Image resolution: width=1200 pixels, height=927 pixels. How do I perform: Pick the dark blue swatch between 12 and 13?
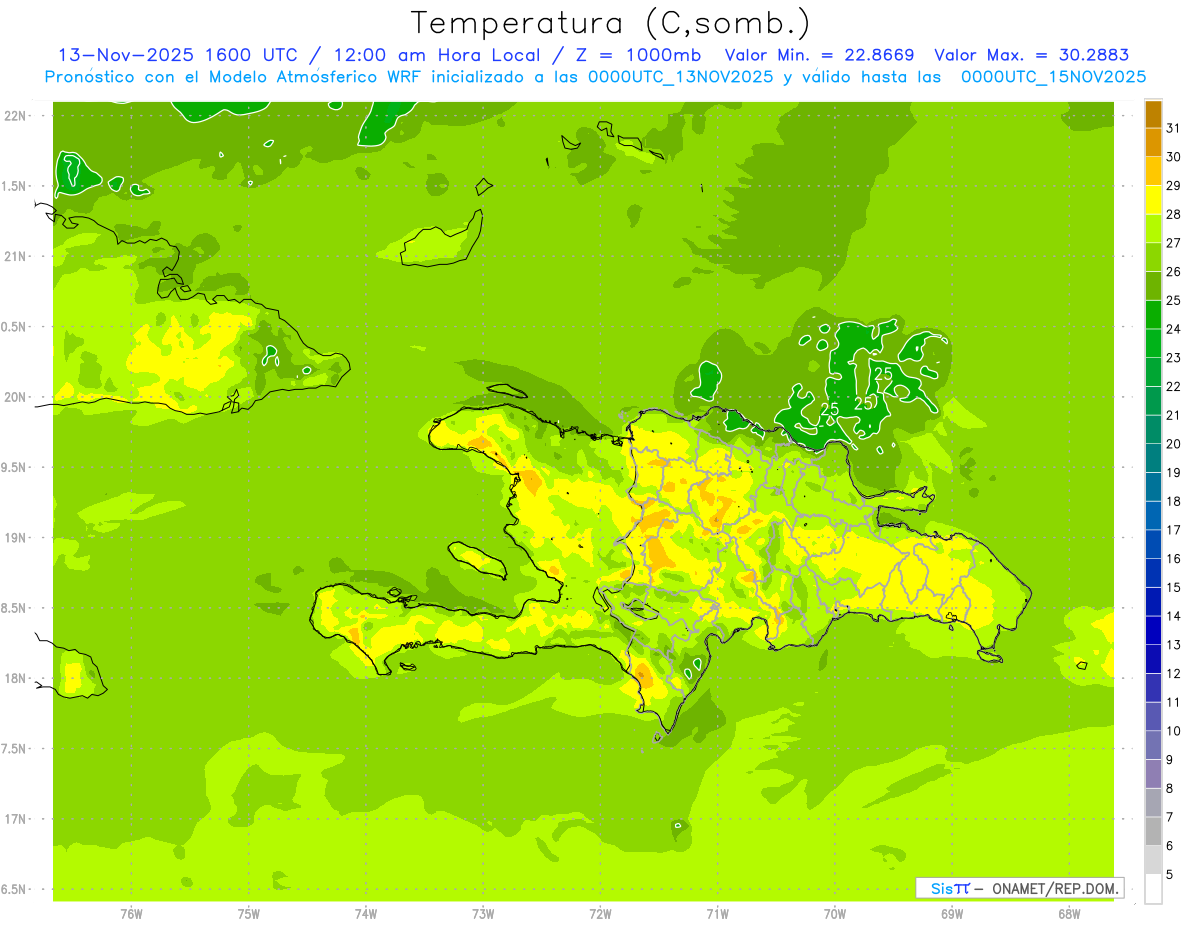1153,659
